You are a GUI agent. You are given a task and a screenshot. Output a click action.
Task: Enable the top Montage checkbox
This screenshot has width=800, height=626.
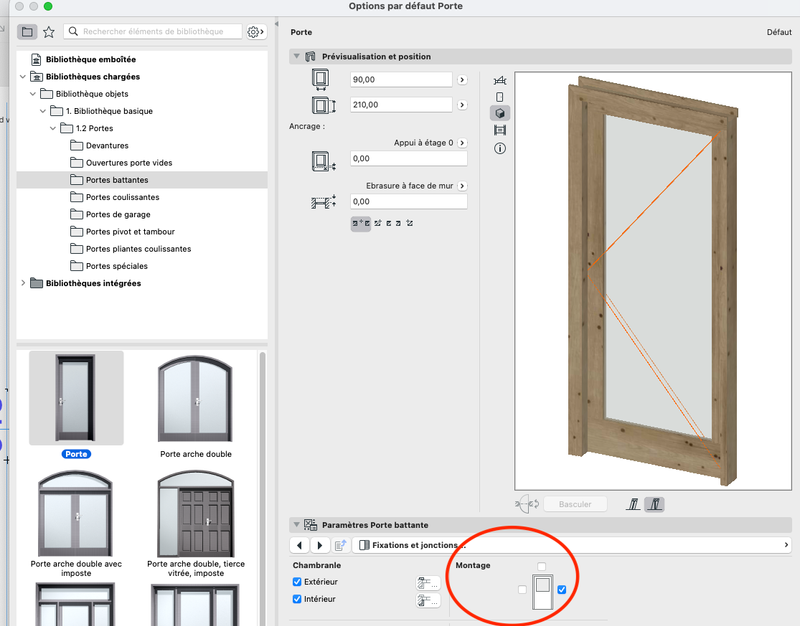[541, 566]
